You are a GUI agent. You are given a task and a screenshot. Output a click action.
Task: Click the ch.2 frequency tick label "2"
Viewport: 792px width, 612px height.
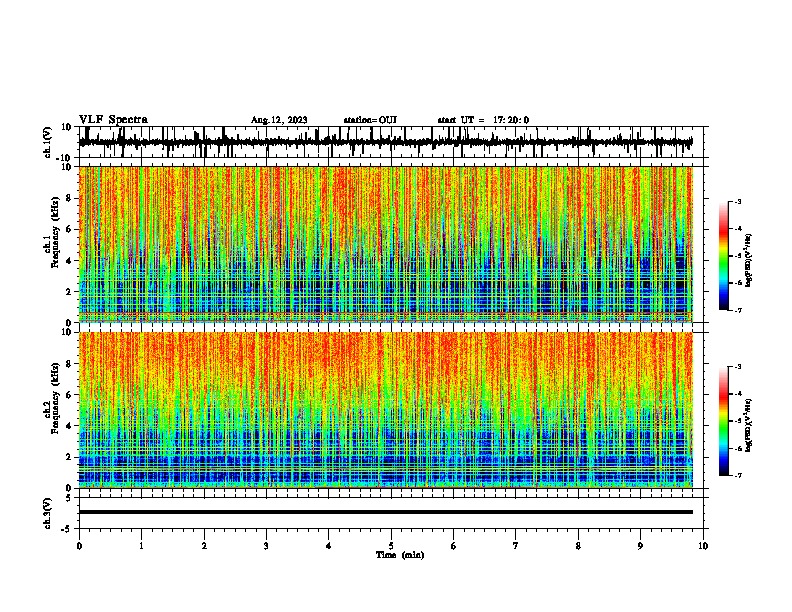[x=69, y=457]
